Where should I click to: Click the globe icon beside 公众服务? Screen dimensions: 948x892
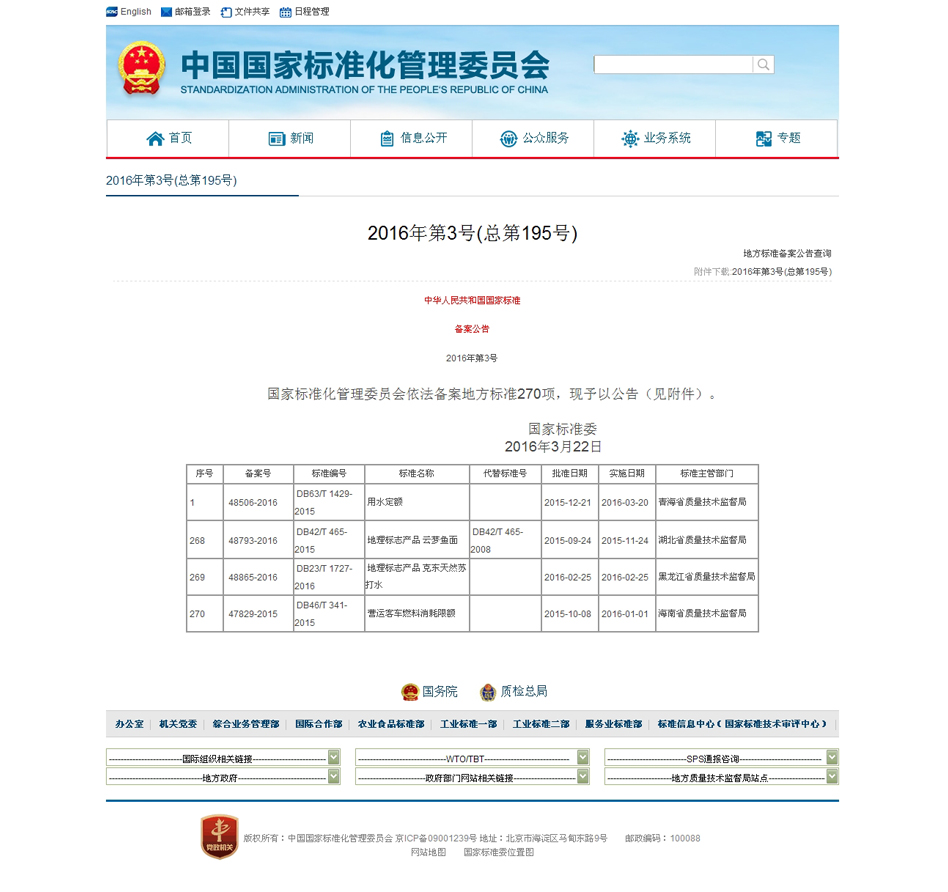coord(508,139)
